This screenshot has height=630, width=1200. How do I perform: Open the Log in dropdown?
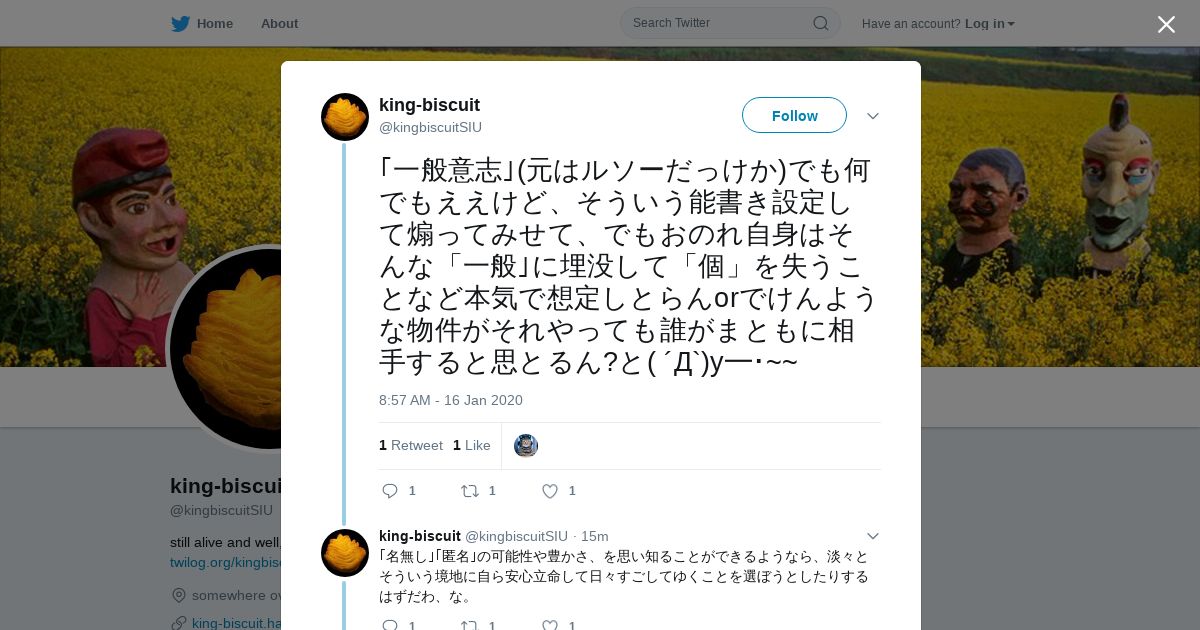[x=990, y=24]
